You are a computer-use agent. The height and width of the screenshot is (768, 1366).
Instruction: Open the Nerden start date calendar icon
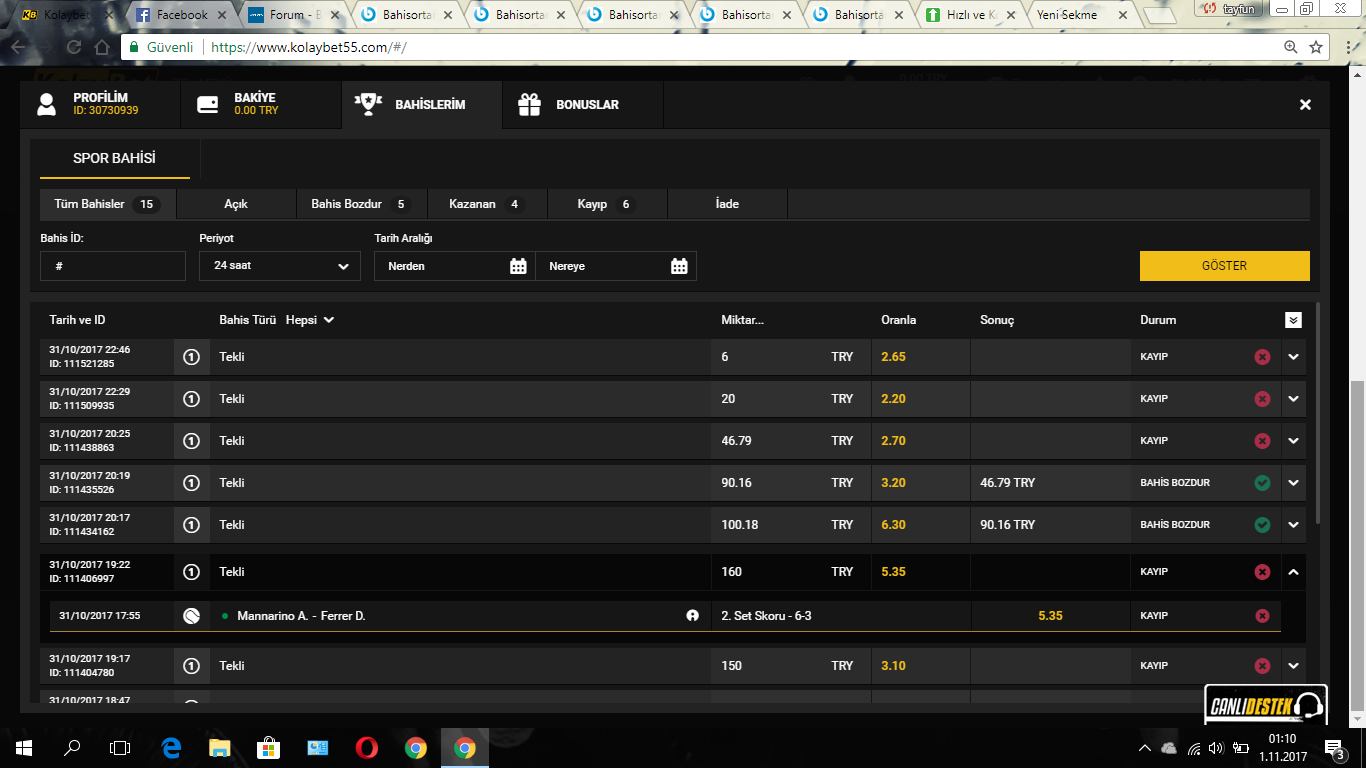click(x=518, y=266)
